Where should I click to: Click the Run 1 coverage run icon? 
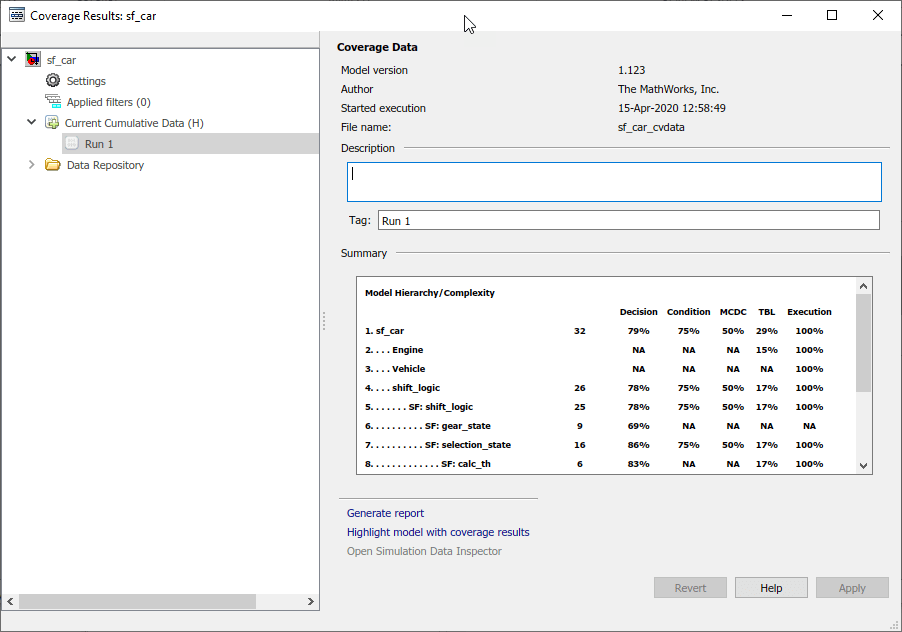tap(71, 143)
